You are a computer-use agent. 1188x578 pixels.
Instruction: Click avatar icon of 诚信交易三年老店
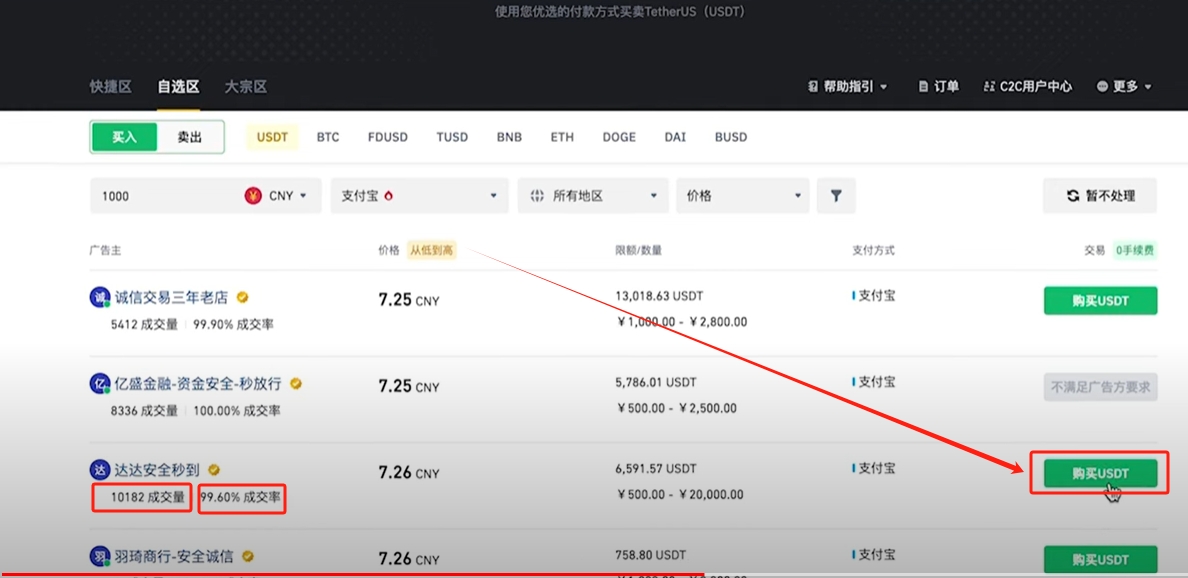[100, 297]
